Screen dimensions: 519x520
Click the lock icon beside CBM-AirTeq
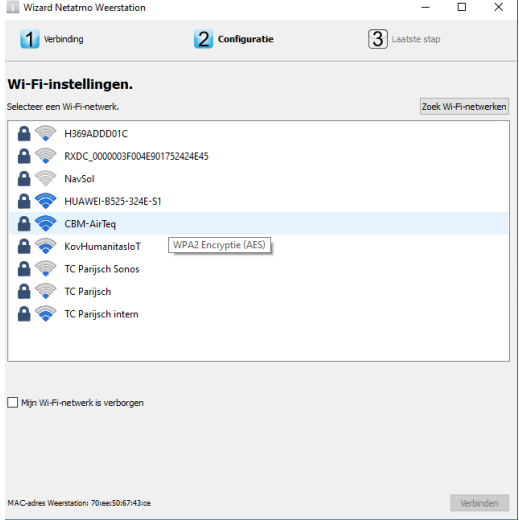(x=24, y=224)
